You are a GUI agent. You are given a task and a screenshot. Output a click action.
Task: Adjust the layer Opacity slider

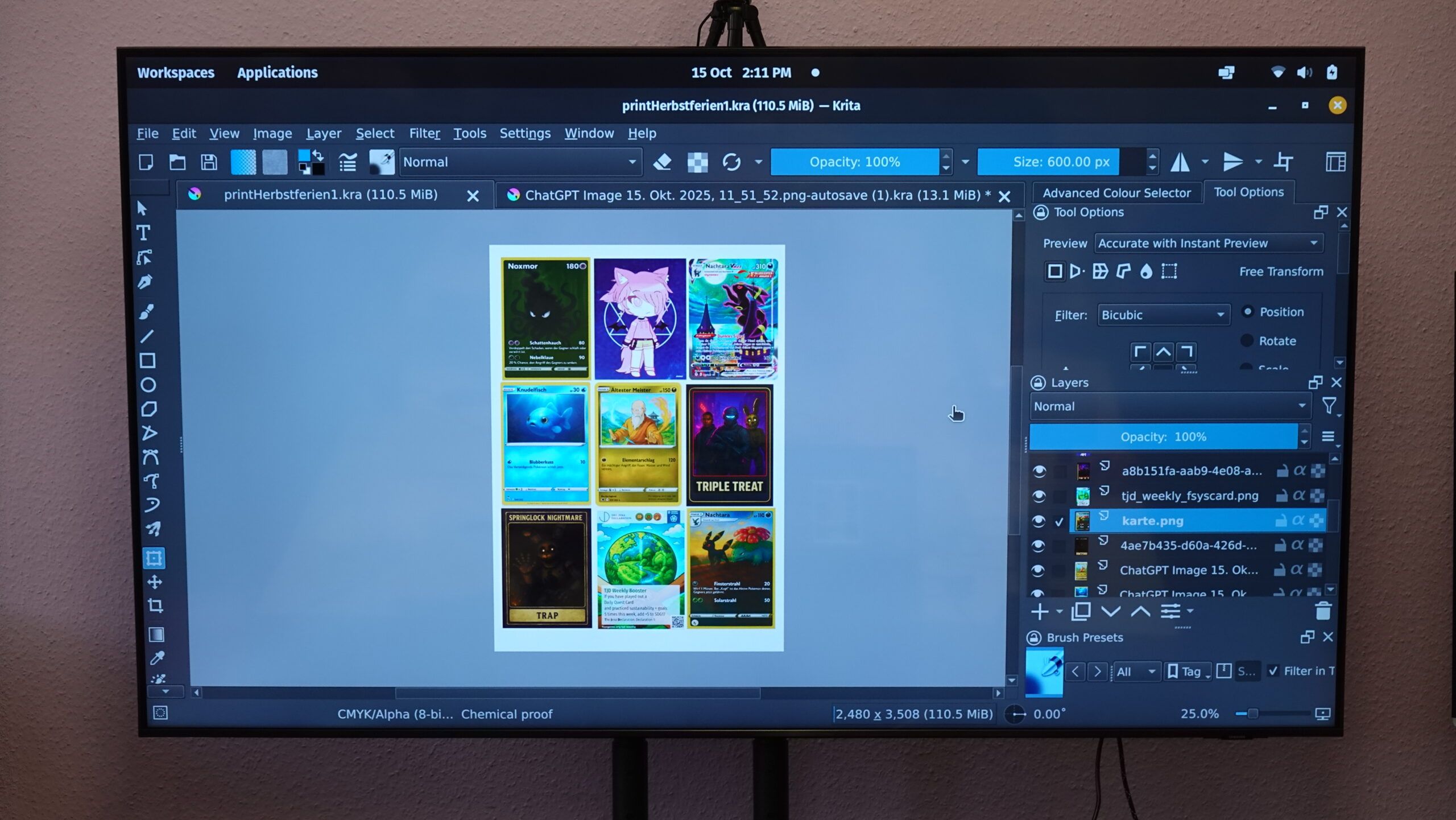click(x=1163, y=436)
